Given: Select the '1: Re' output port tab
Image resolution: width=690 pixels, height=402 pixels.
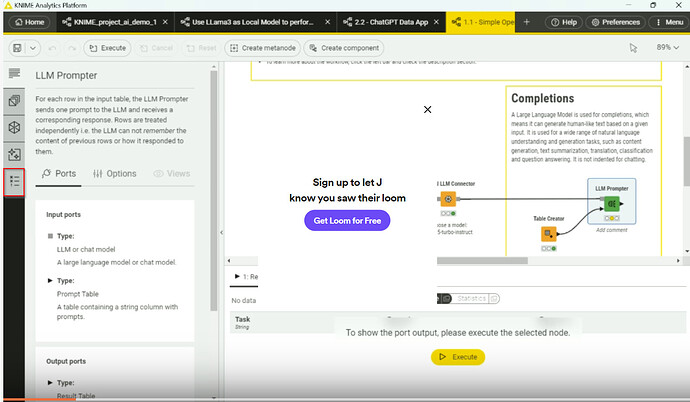Looking at the screenshot, I should coord(246,277).
